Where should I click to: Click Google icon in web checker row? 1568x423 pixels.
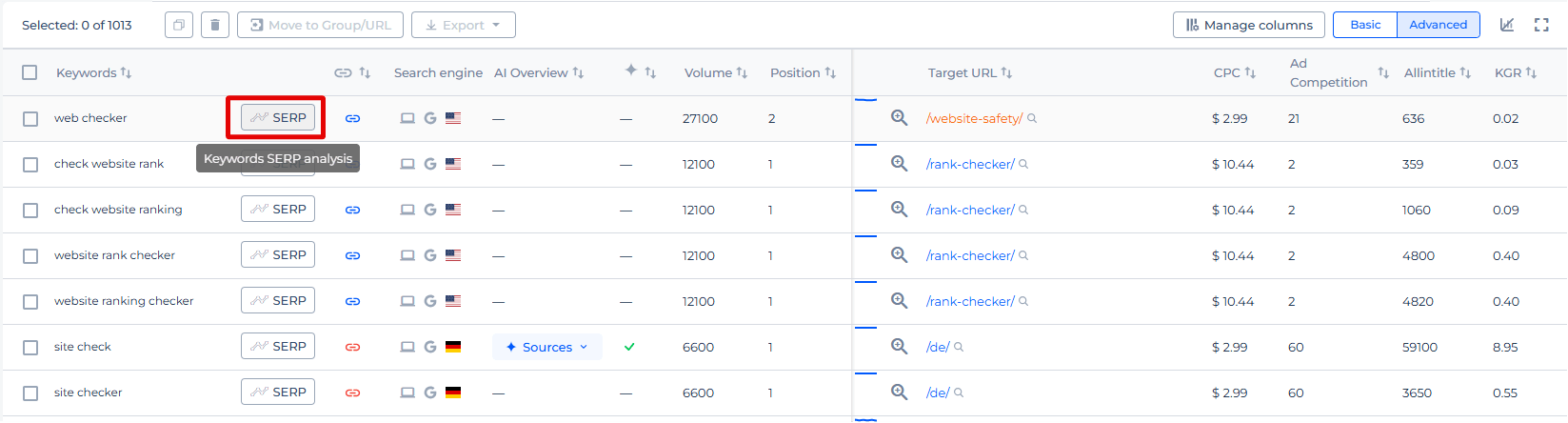click(430, 118)
